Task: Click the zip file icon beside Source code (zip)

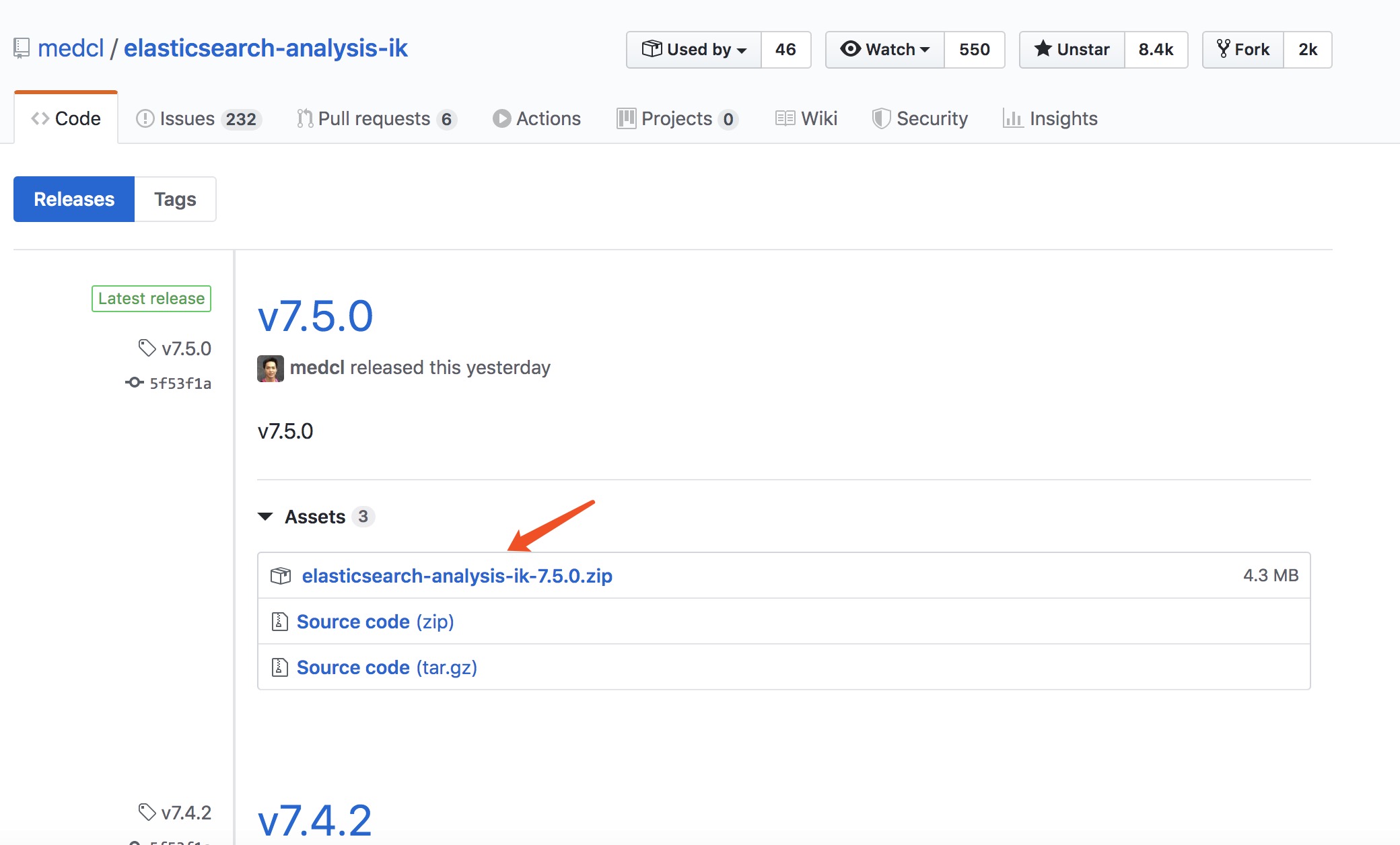Action: 279,622
